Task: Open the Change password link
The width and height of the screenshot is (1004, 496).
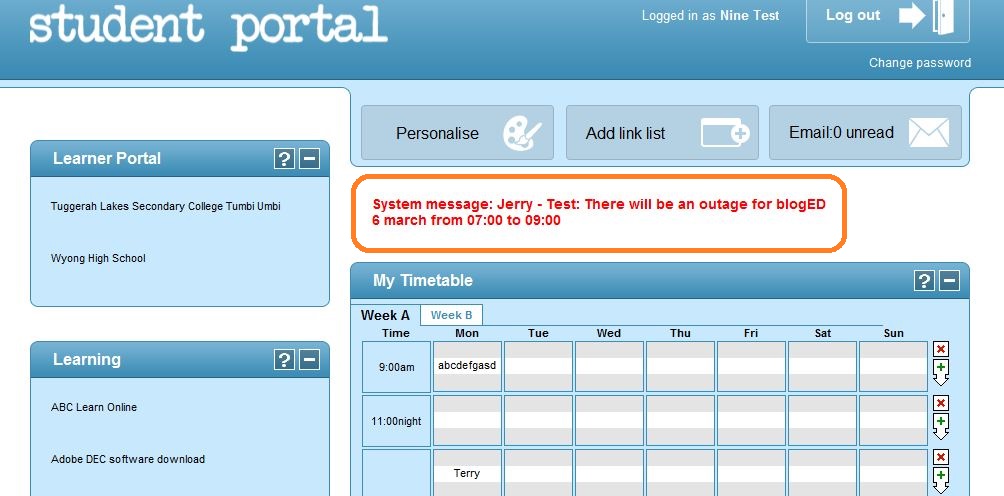Action: click(x=919, y=63)
